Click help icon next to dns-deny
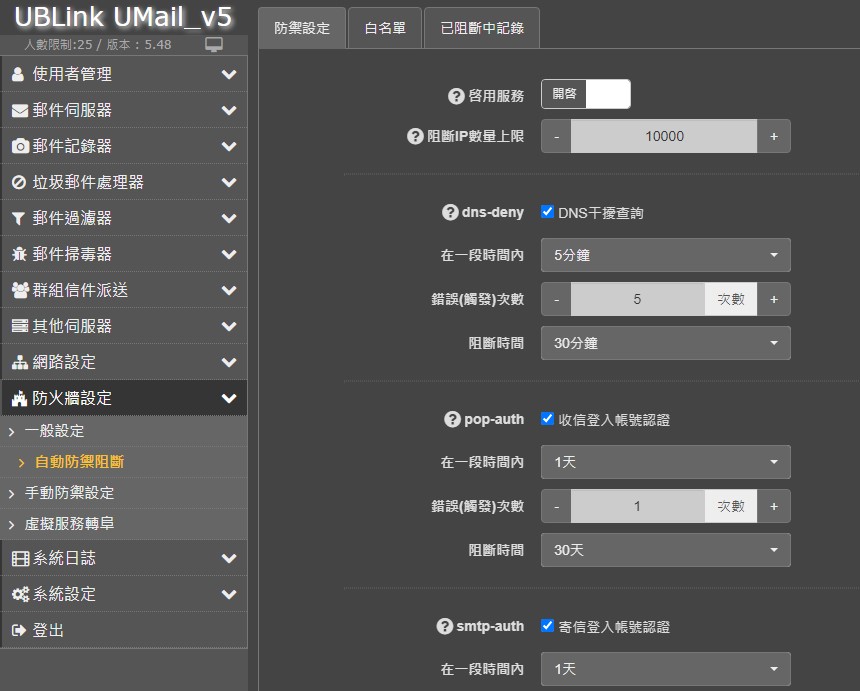This screenshot has height=691, width=860. [x=450, y=212]
